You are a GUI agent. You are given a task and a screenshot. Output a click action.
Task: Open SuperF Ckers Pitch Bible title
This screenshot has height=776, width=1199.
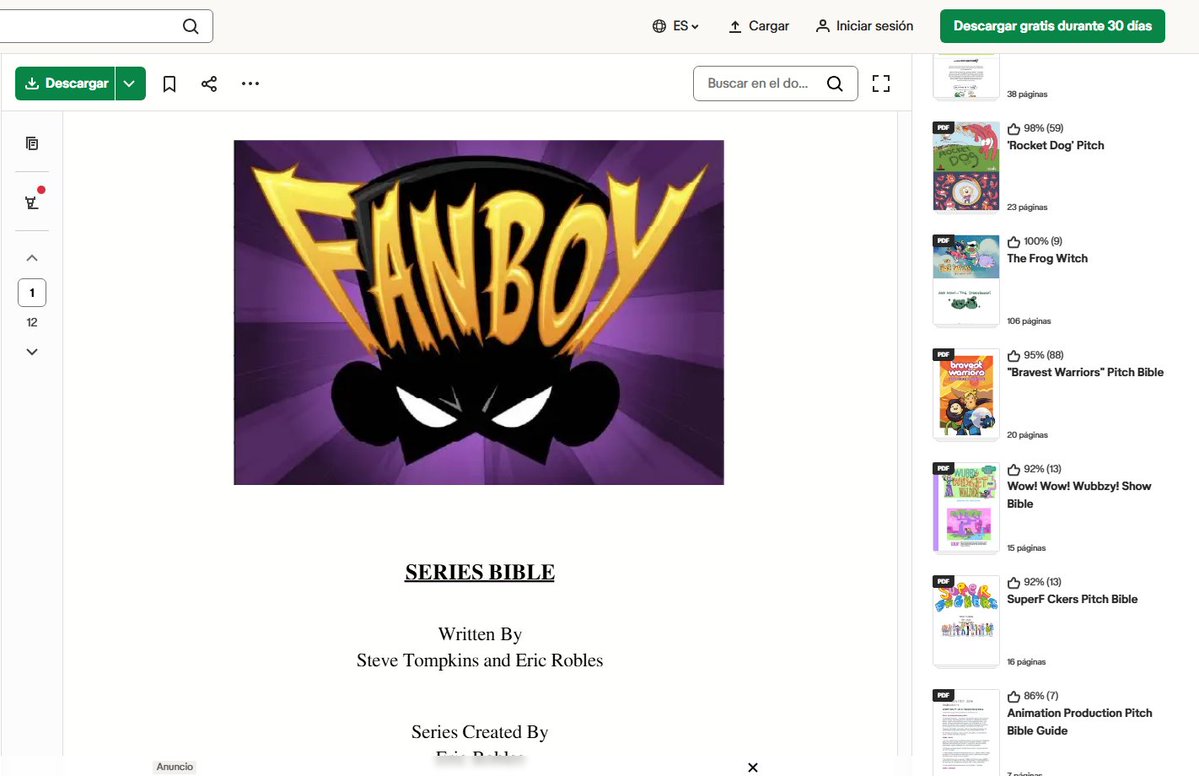coord(1072,599)
